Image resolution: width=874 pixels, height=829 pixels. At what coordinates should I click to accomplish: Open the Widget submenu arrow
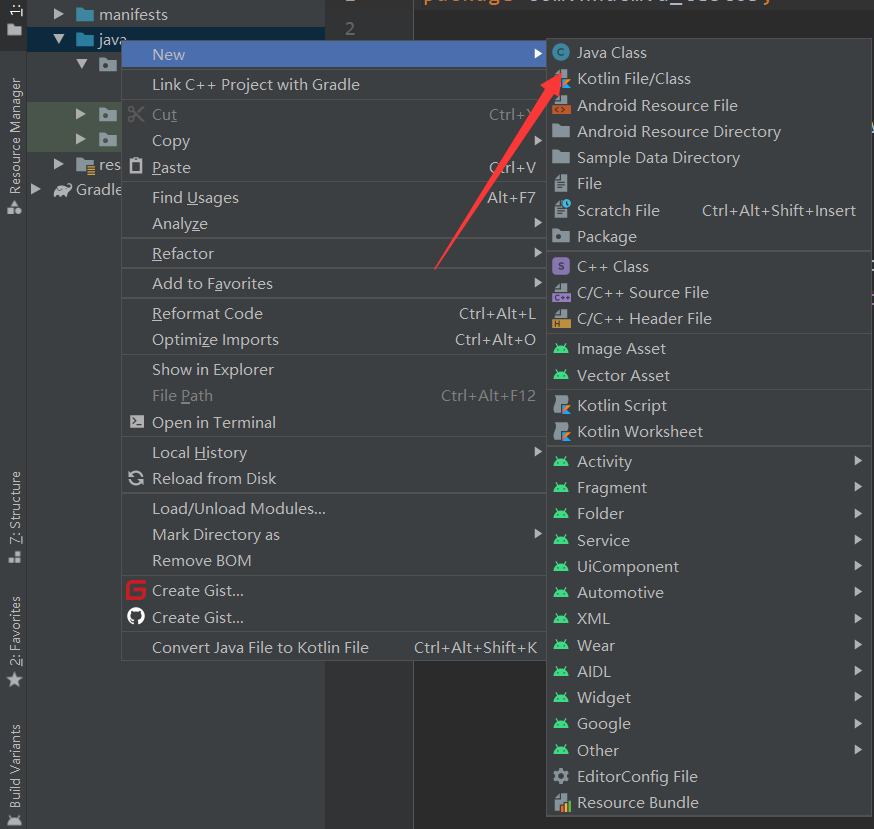point(858,696)
